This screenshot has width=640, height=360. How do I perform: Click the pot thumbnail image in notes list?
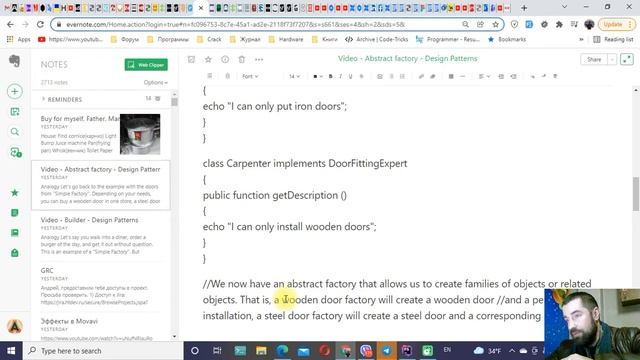(140, 134)
